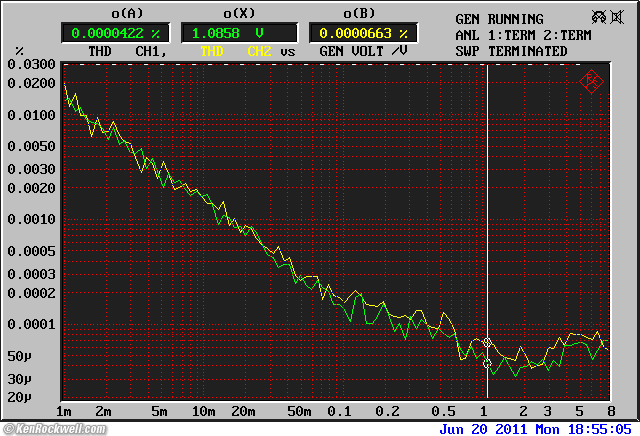Click the yellow 'CH2' trace label
Viewport: 640px width, 436px height.
[x=260, y=51]
